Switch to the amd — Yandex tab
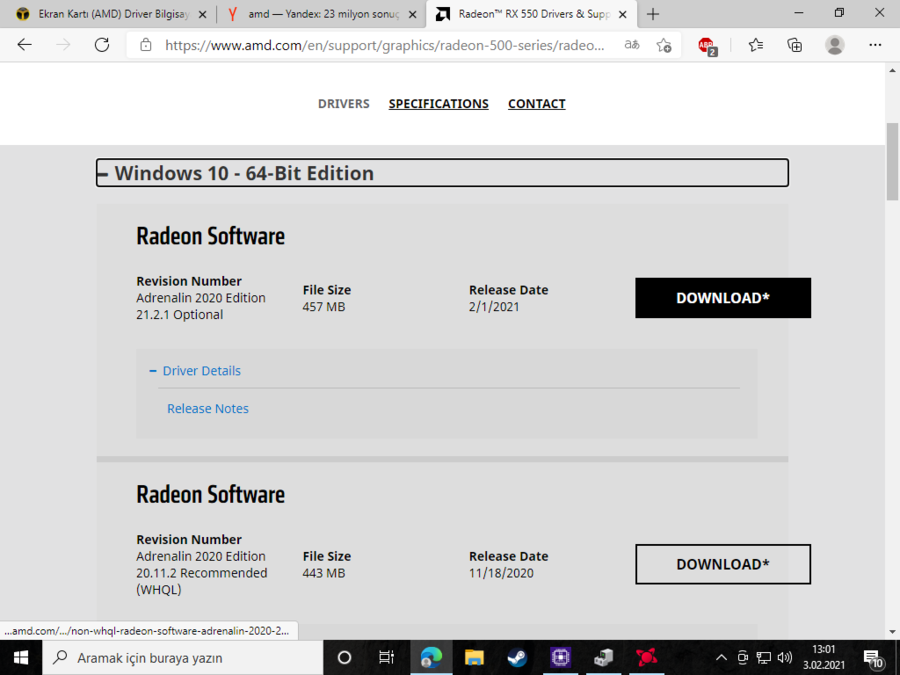The height and width of the screenshot is (675, 900). [x=321, y=14]
